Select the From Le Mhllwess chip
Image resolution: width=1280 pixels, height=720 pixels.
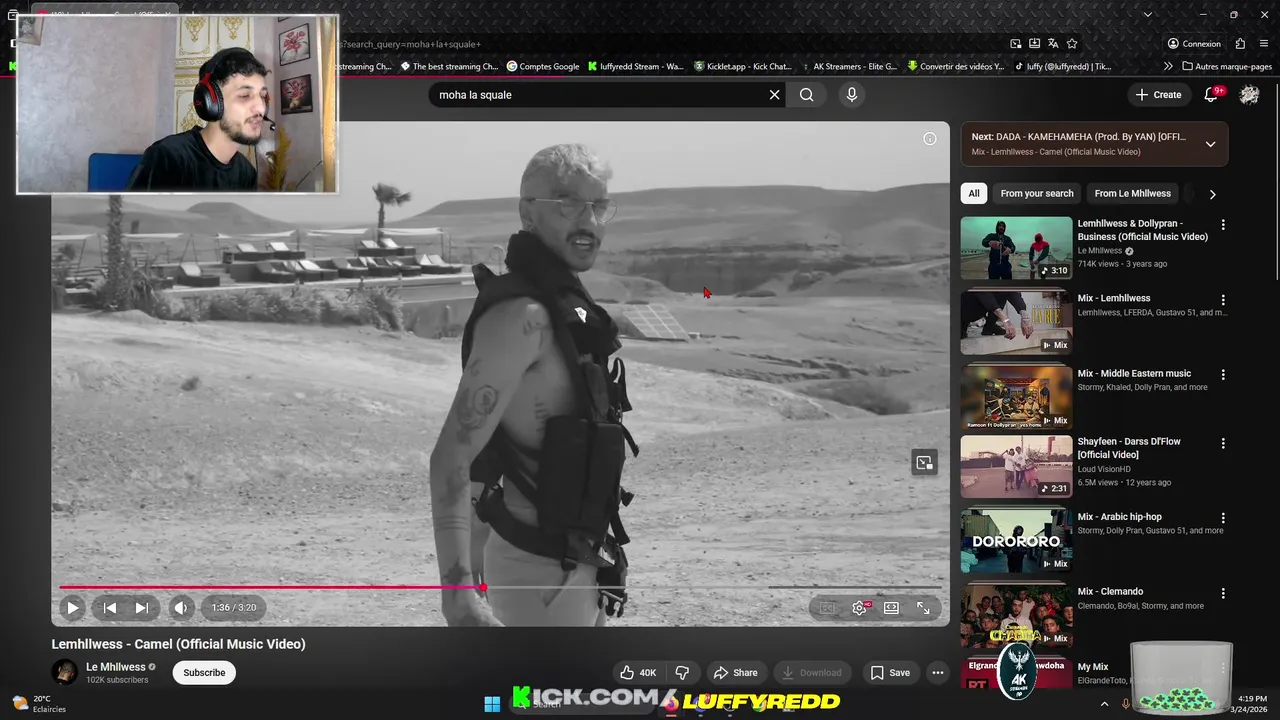pos(1132,193)
